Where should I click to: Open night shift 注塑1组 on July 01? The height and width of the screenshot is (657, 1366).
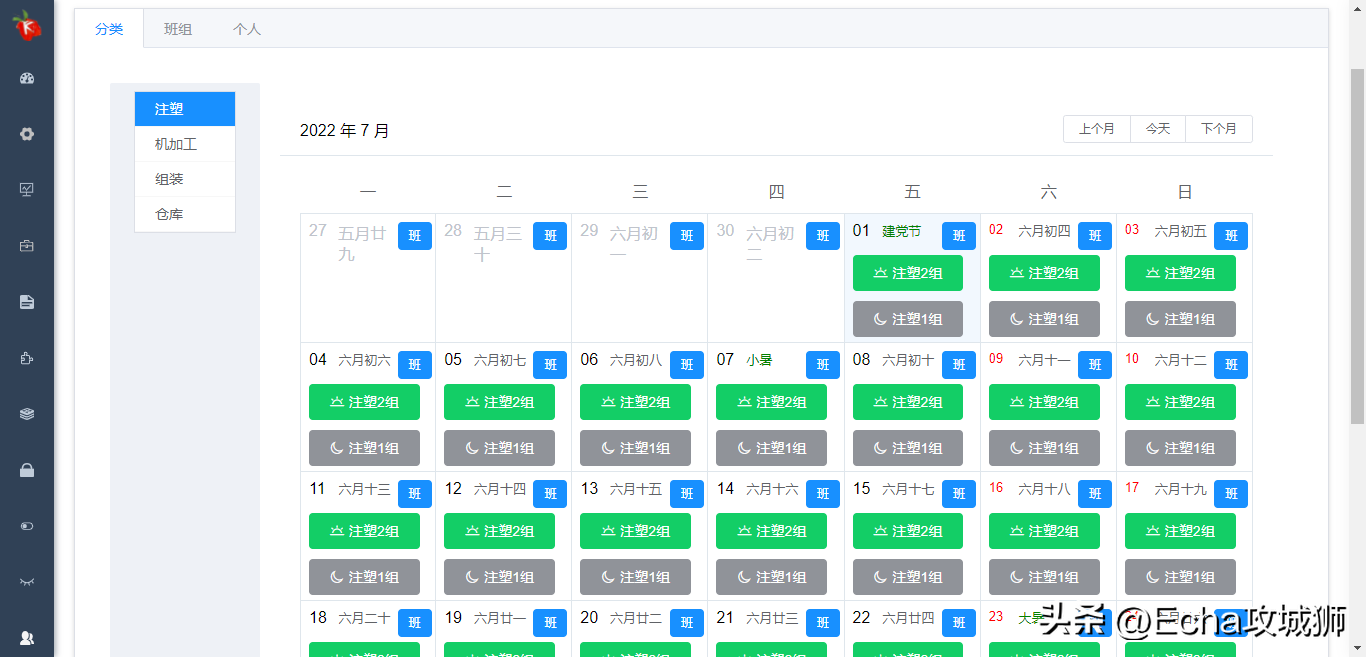tap(908, 319)
